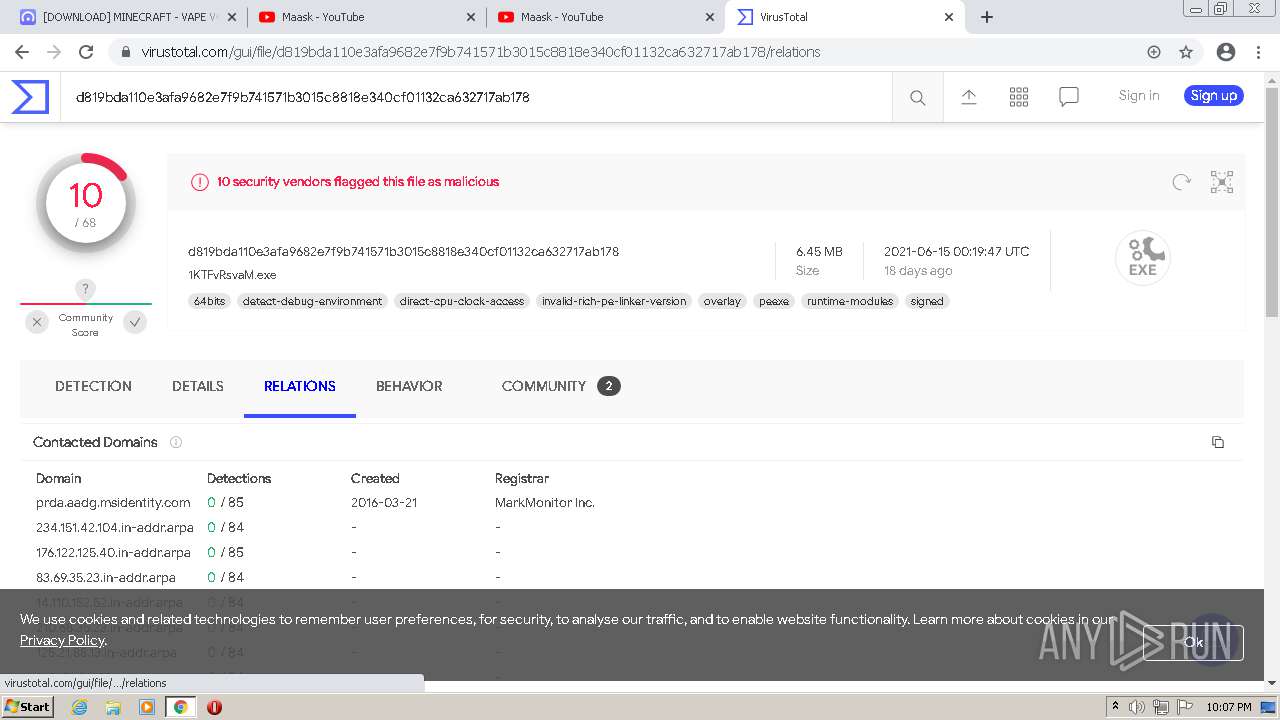Open the Privacy Policy link

click(x=62, y=640)
